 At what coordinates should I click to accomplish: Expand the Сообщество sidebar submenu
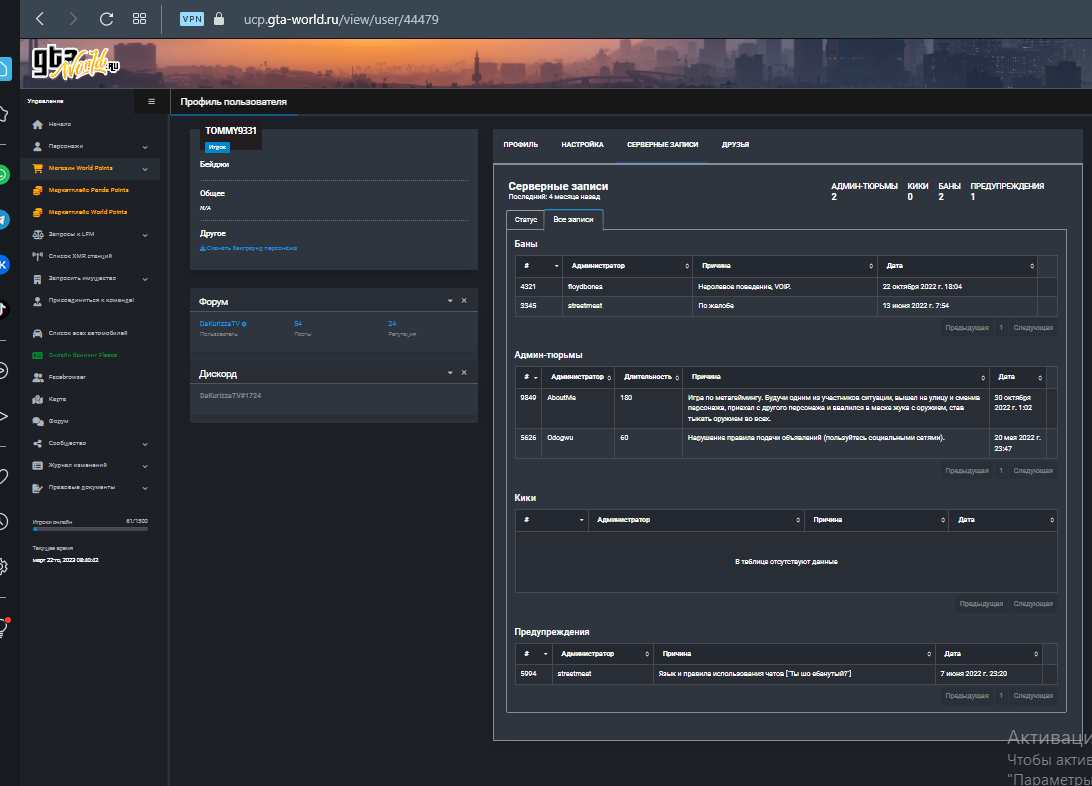click(145, 444)
